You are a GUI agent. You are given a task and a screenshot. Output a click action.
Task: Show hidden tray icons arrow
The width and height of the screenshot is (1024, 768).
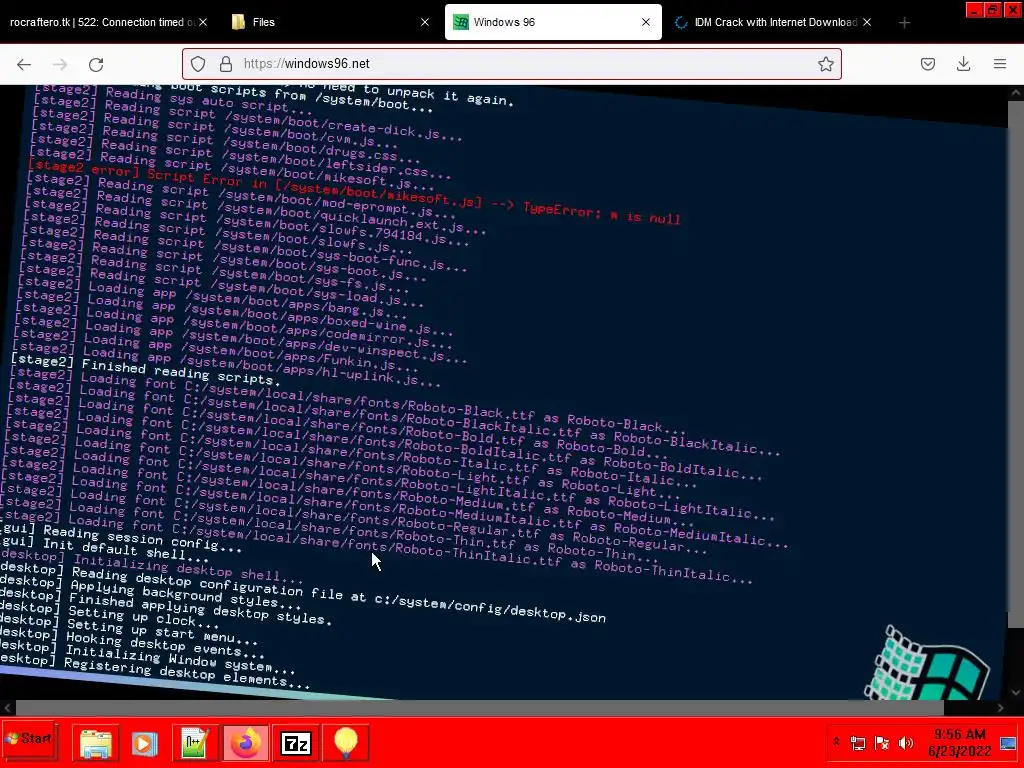coord(836,742)
